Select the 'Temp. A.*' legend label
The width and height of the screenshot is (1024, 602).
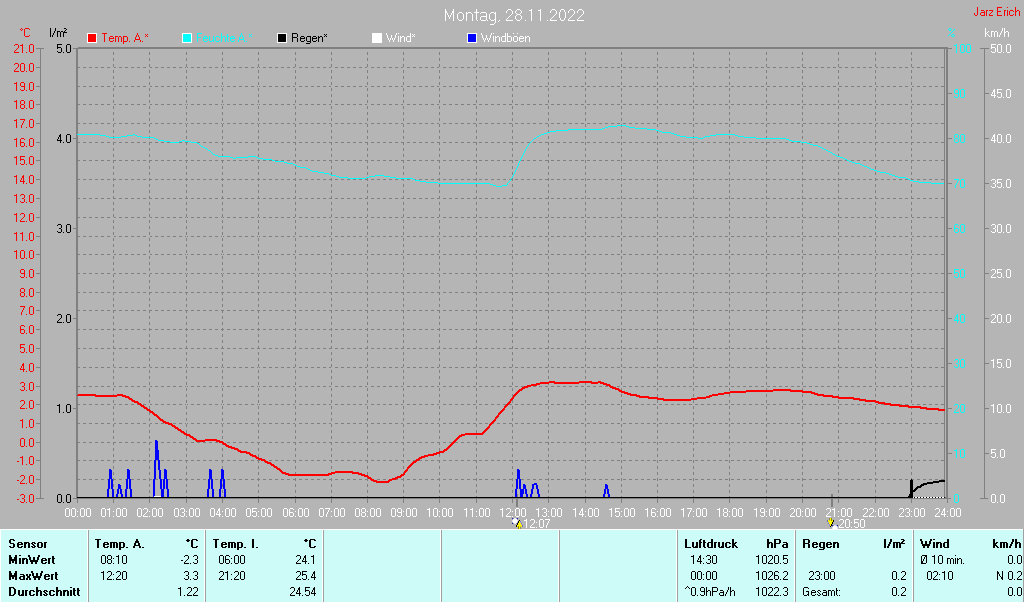pyautogui.click(x=125, y=39)
